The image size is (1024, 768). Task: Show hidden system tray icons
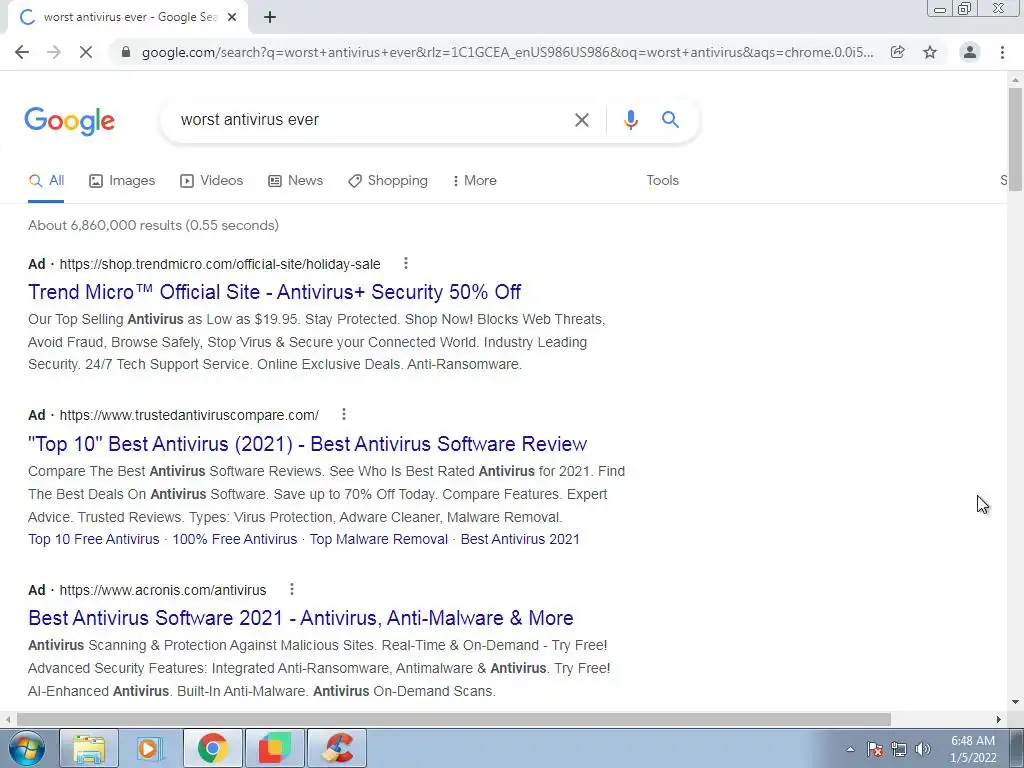click(850, 749)
